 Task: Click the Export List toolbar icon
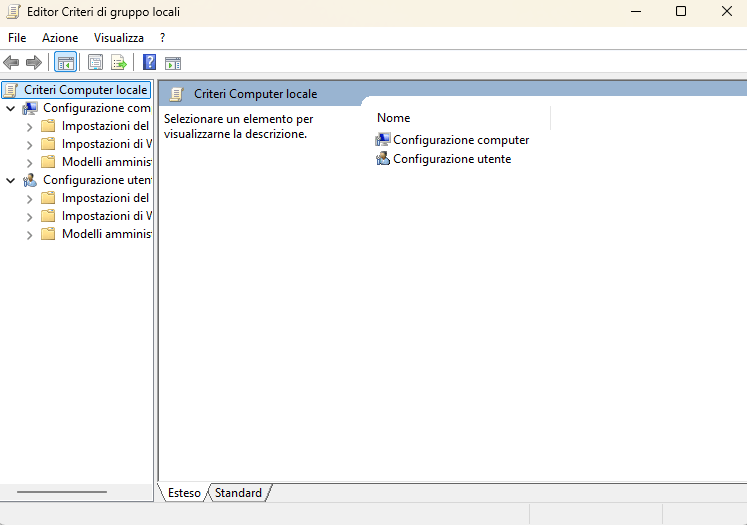point(118,62)
